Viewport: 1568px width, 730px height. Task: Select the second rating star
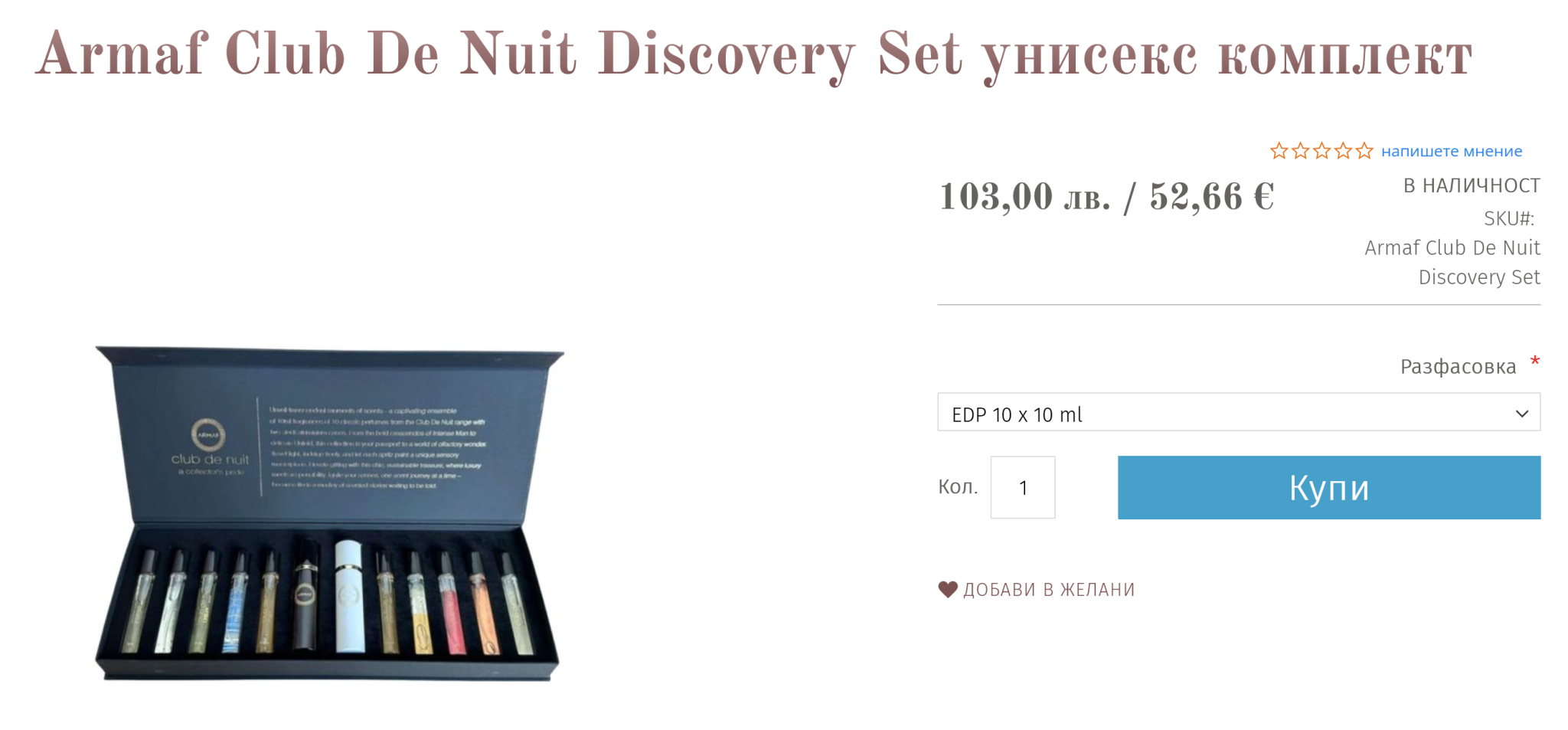(x=1300, y=151)
